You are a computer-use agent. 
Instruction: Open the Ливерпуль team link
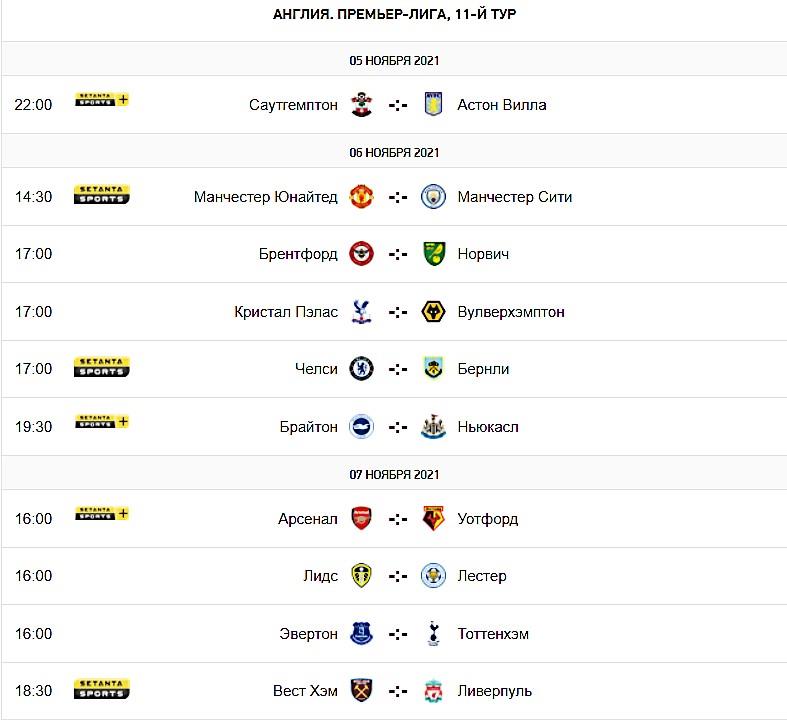point(495,691)
